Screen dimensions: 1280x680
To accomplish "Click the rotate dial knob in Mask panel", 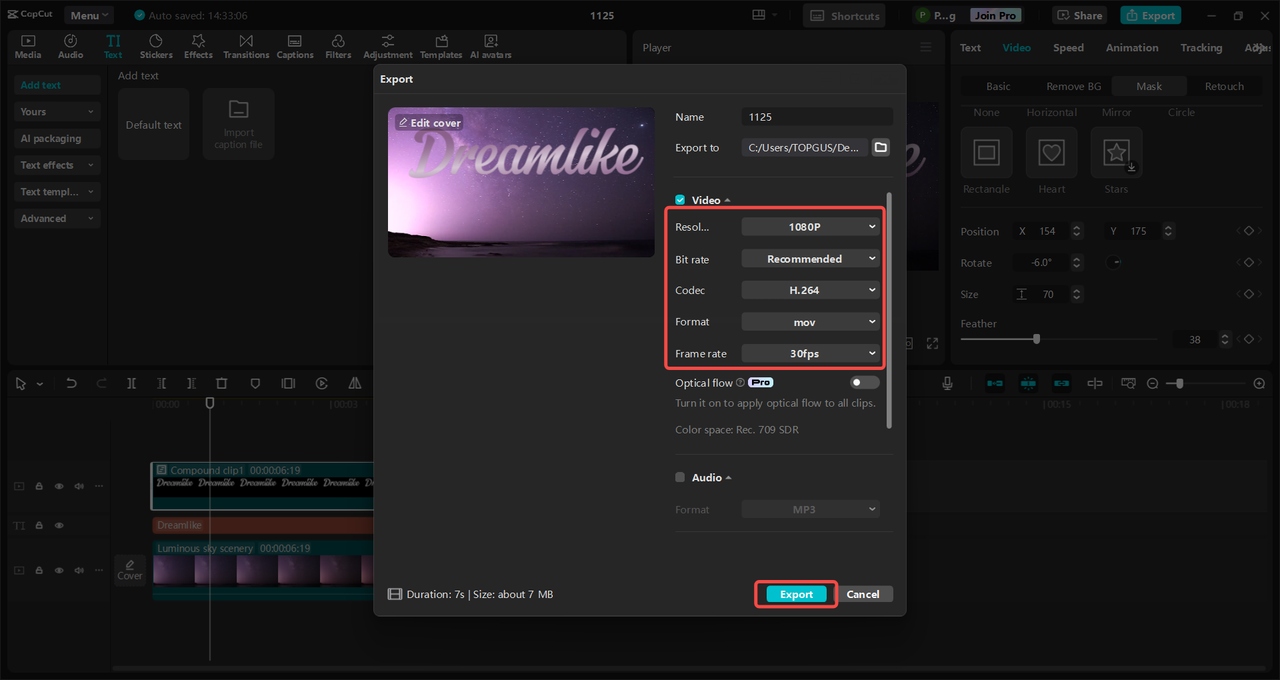I will [1113, 262].
